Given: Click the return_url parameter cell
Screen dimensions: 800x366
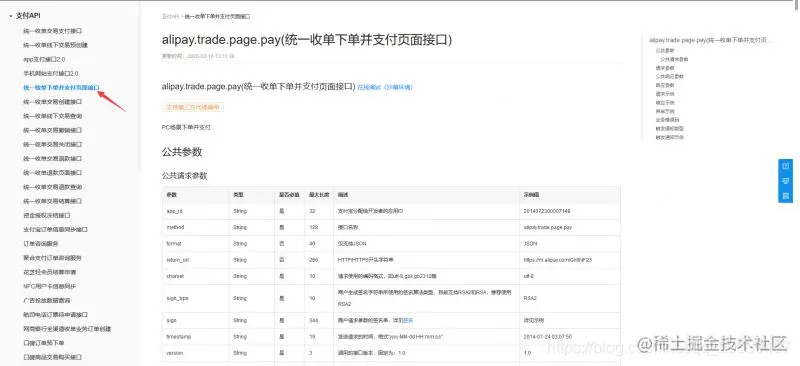Looking at the screenshot, I should [x=196, y=260].
